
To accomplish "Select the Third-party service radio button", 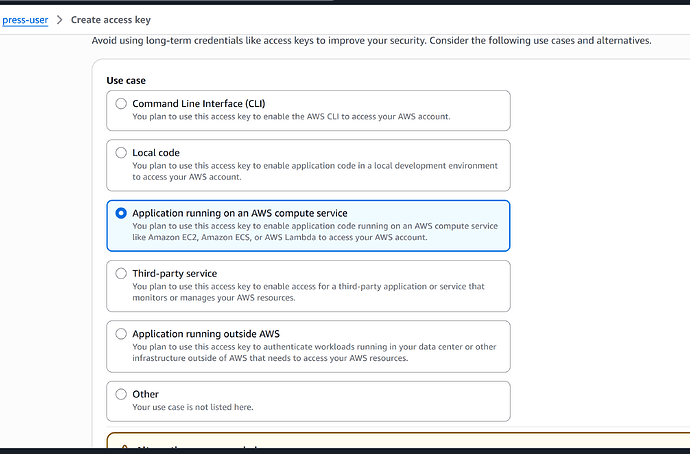I will (x=121, y=273).
